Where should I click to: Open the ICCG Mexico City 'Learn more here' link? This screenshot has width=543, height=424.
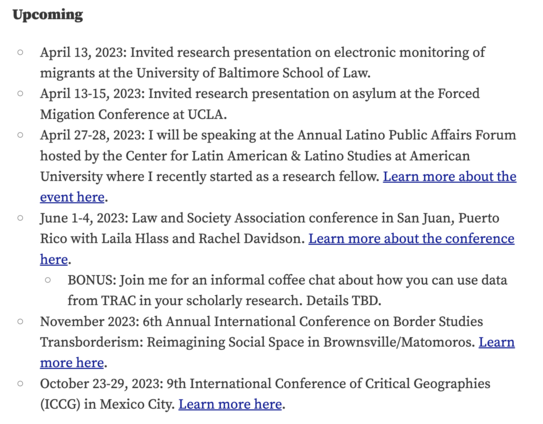[x=230, y=404]
